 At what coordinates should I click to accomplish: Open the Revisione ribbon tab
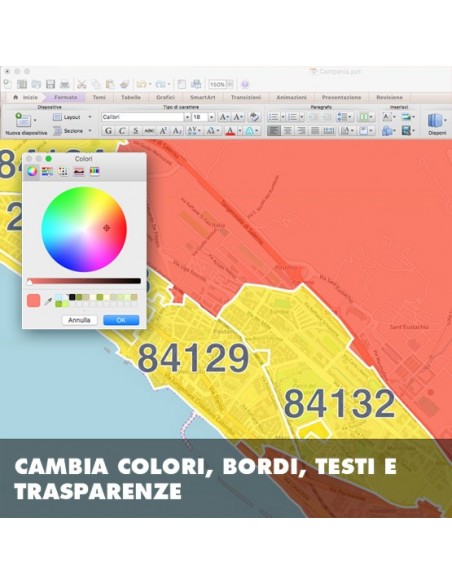[389, 97]
